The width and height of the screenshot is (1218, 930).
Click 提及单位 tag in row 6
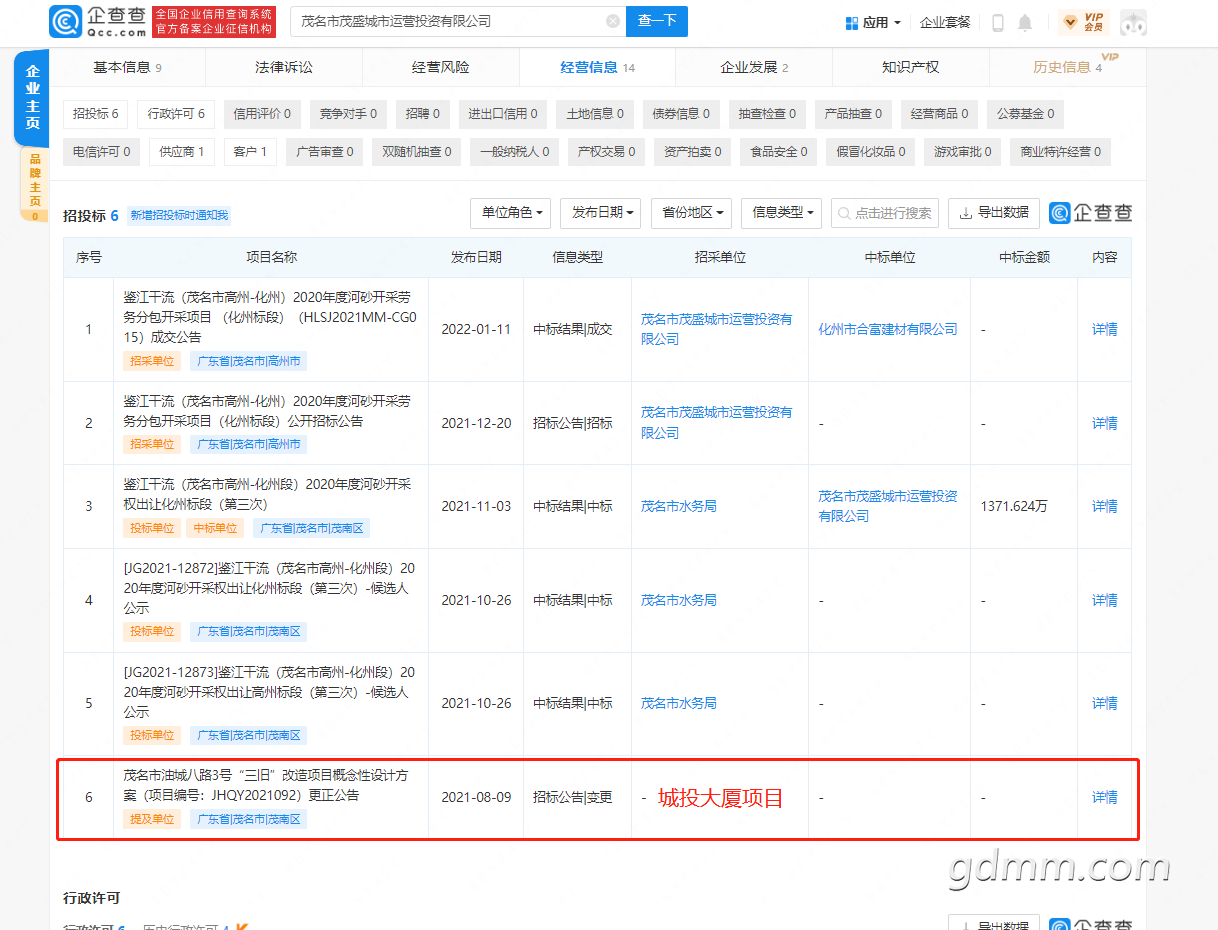(152, 819)
